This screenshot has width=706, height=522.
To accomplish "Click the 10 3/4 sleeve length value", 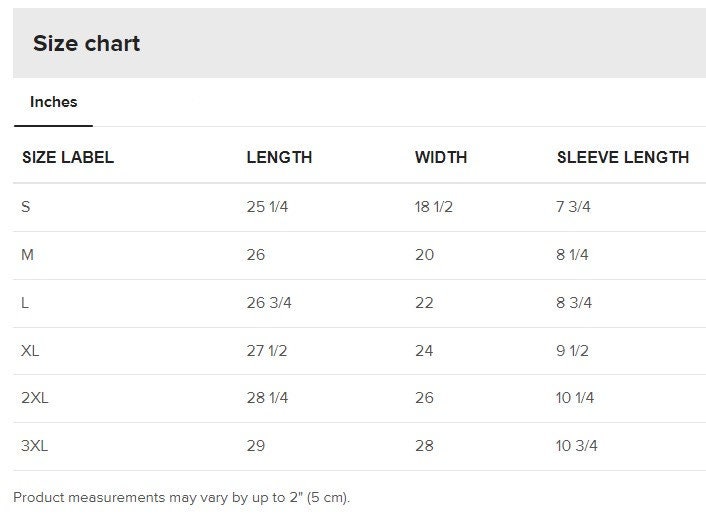I will pyautogui.click(x=576, y=446).
